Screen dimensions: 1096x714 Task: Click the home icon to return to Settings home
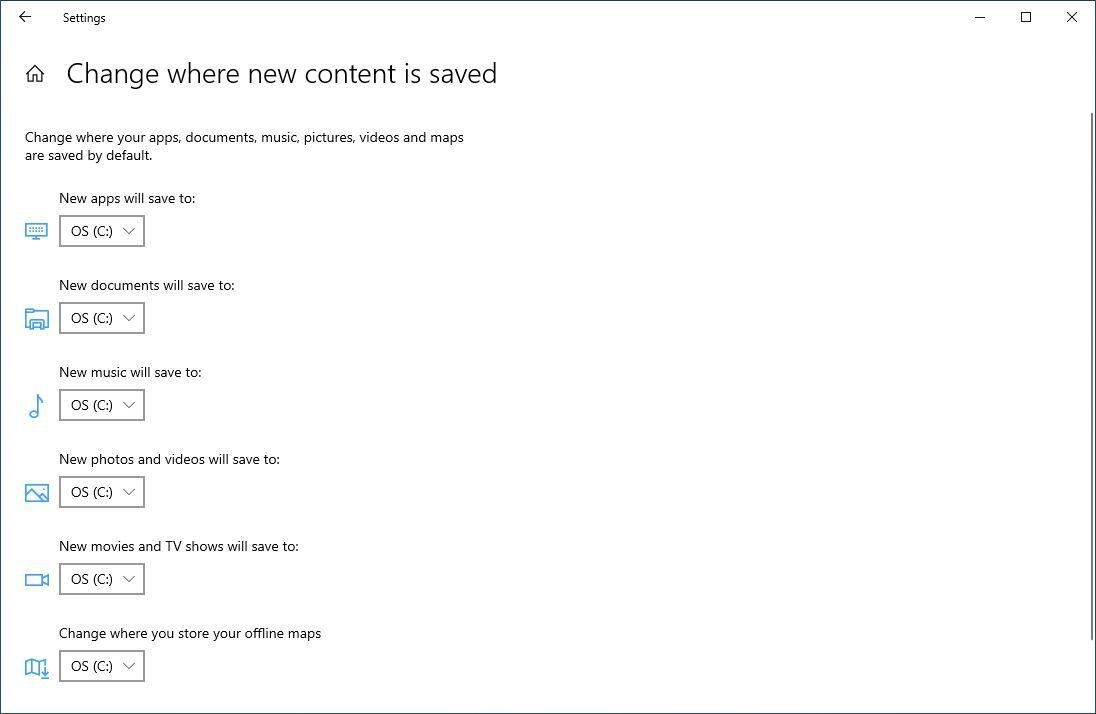34,73
